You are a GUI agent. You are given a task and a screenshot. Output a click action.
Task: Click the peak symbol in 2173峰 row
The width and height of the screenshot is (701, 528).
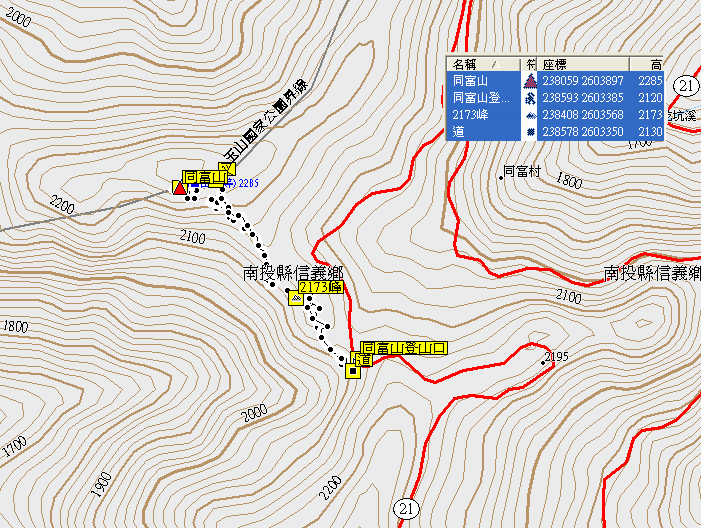[530, 115]
